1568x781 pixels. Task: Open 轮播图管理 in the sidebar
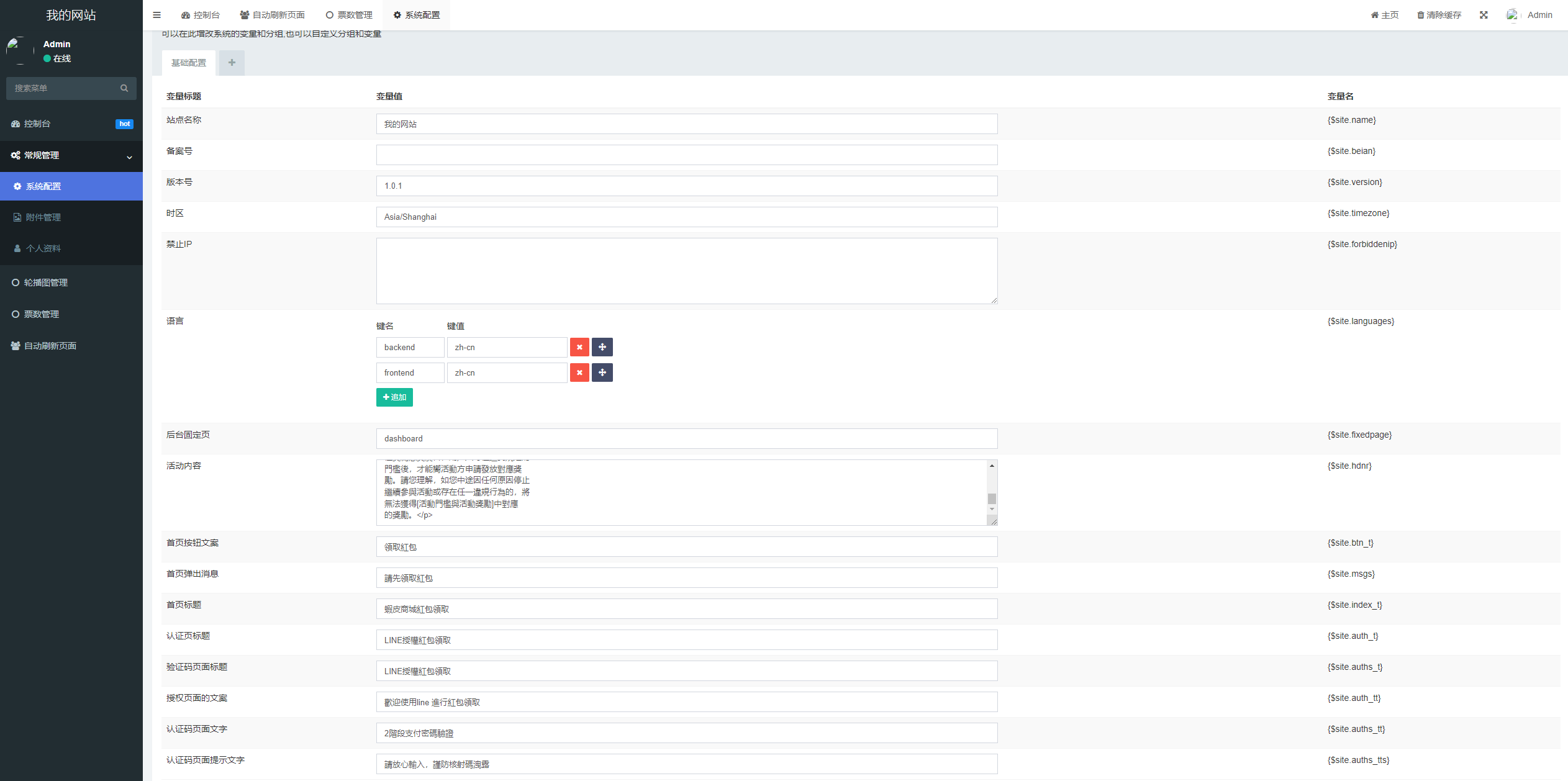tap(46, 282)
